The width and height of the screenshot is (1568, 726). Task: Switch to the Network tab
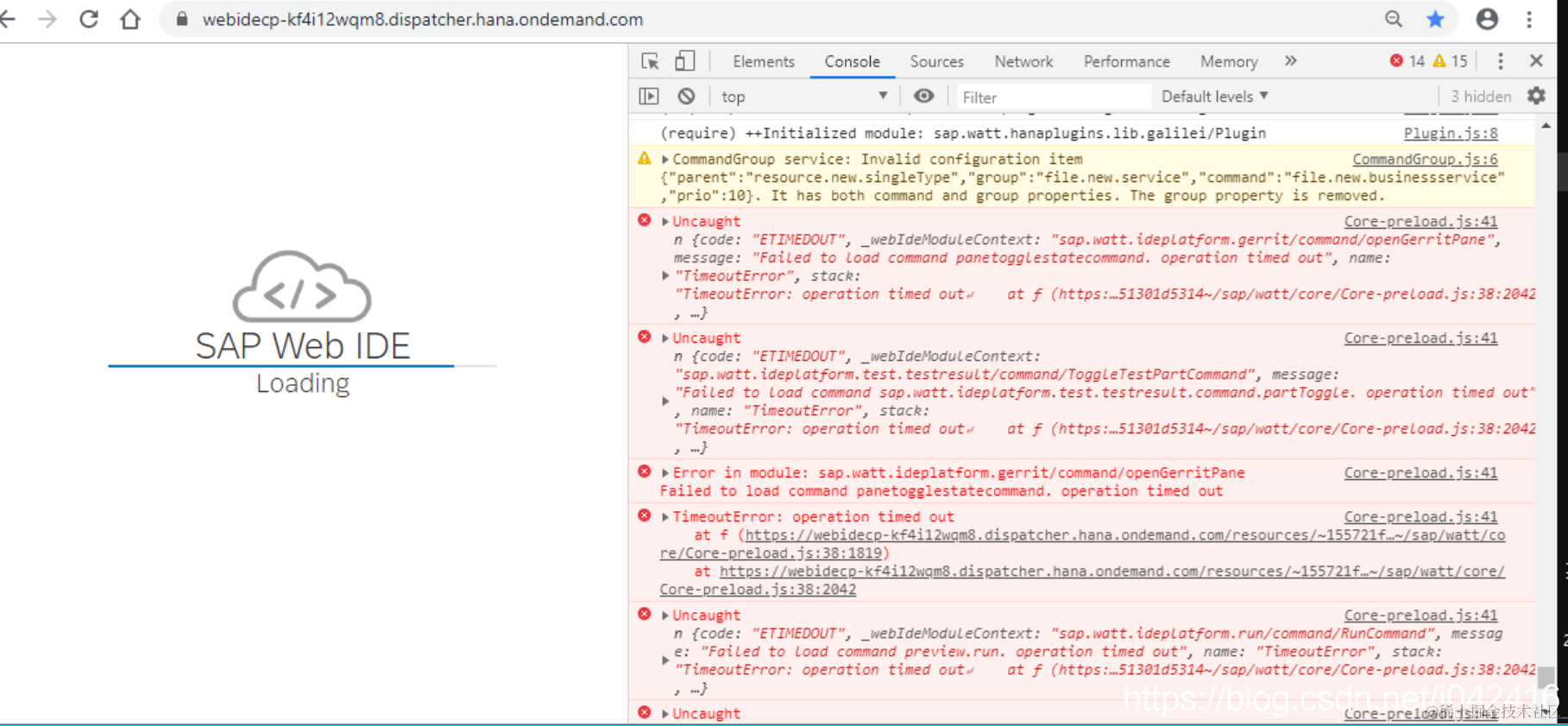(1023, 61)
